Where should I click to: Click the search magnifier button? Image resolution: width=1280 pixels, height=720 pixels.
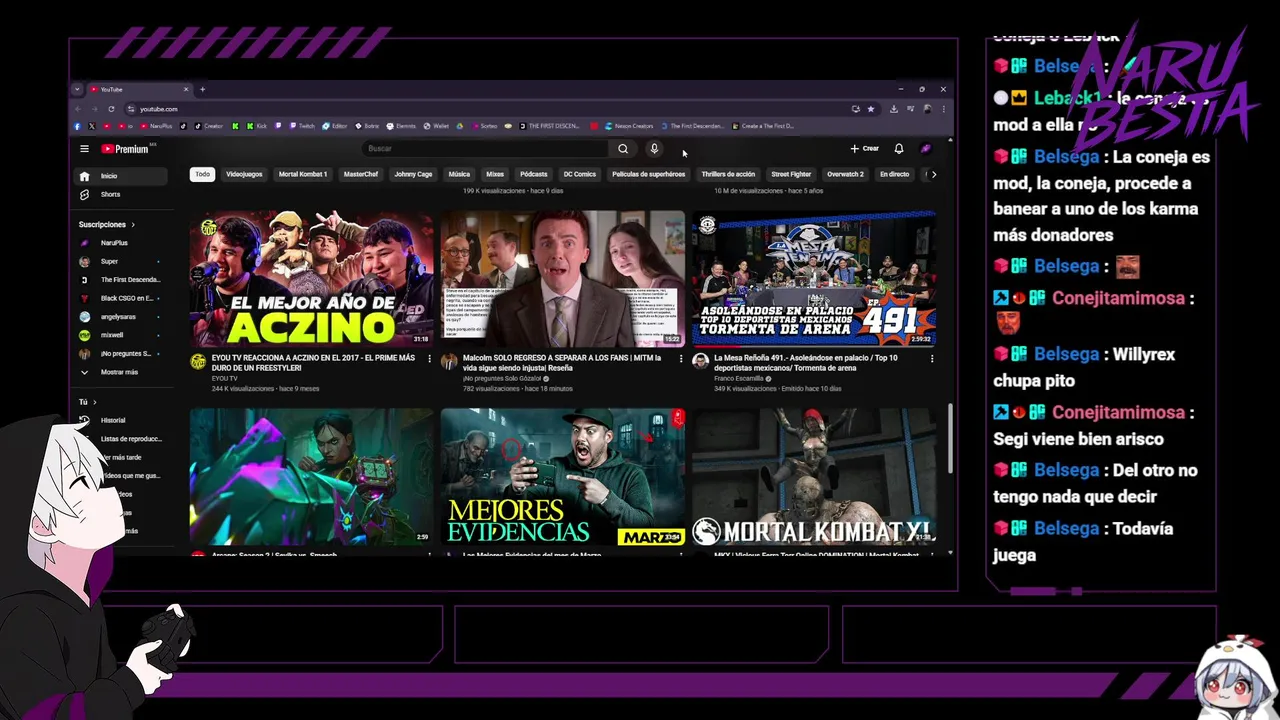[x=623, y=149]
